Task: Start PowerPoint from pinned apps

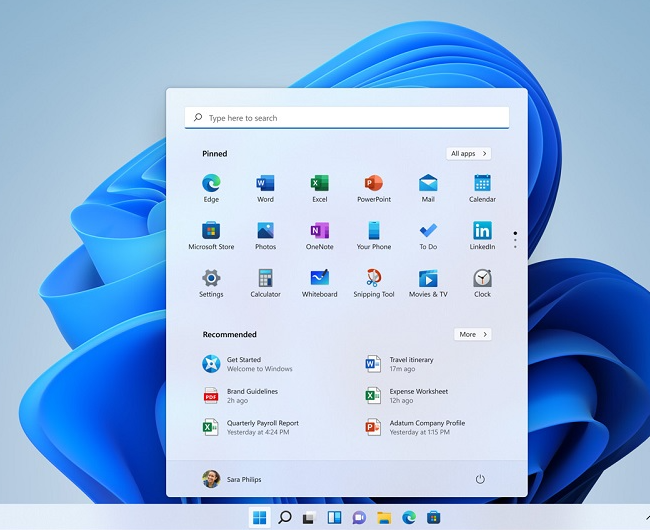Action: 374,188
